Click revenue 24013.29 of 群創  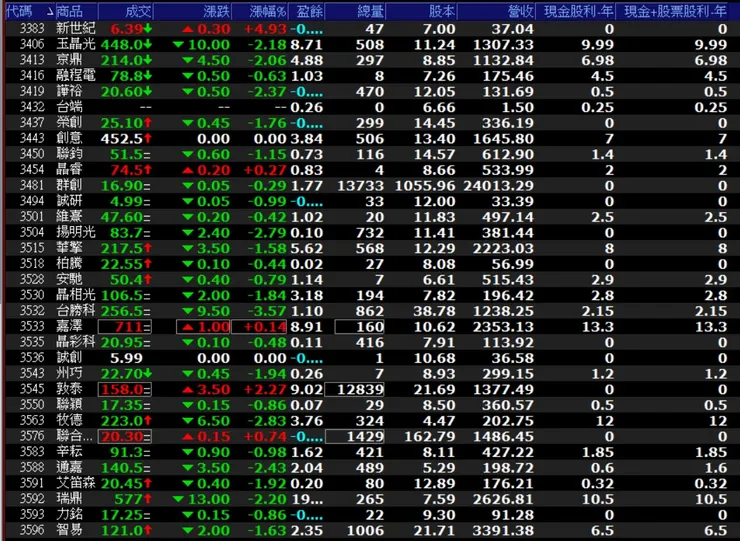click(x=498, y=186)
